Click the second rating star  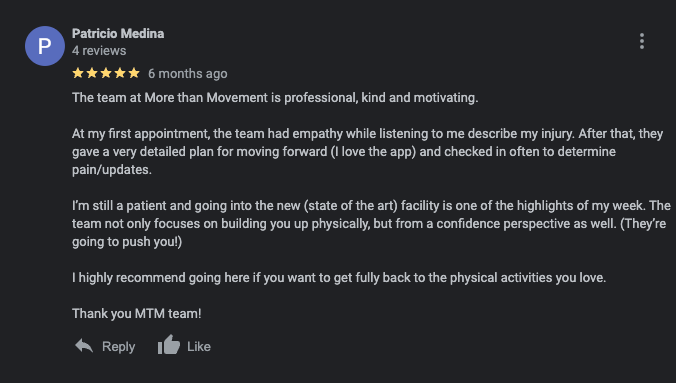pyautogui.click(x=92, y=73)
